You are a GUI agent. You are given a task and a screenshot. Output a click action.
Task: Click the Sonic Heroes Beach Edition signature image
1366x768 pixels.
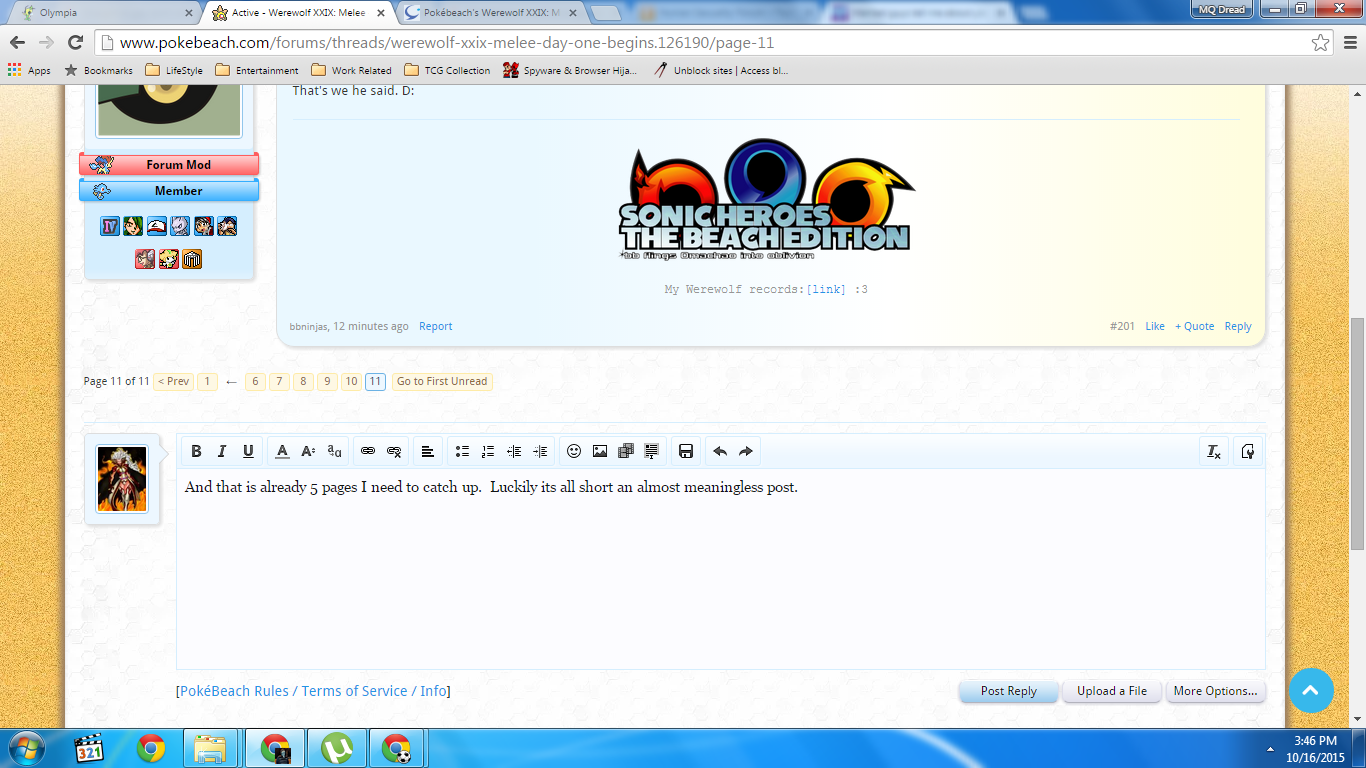tap(766, 200)
